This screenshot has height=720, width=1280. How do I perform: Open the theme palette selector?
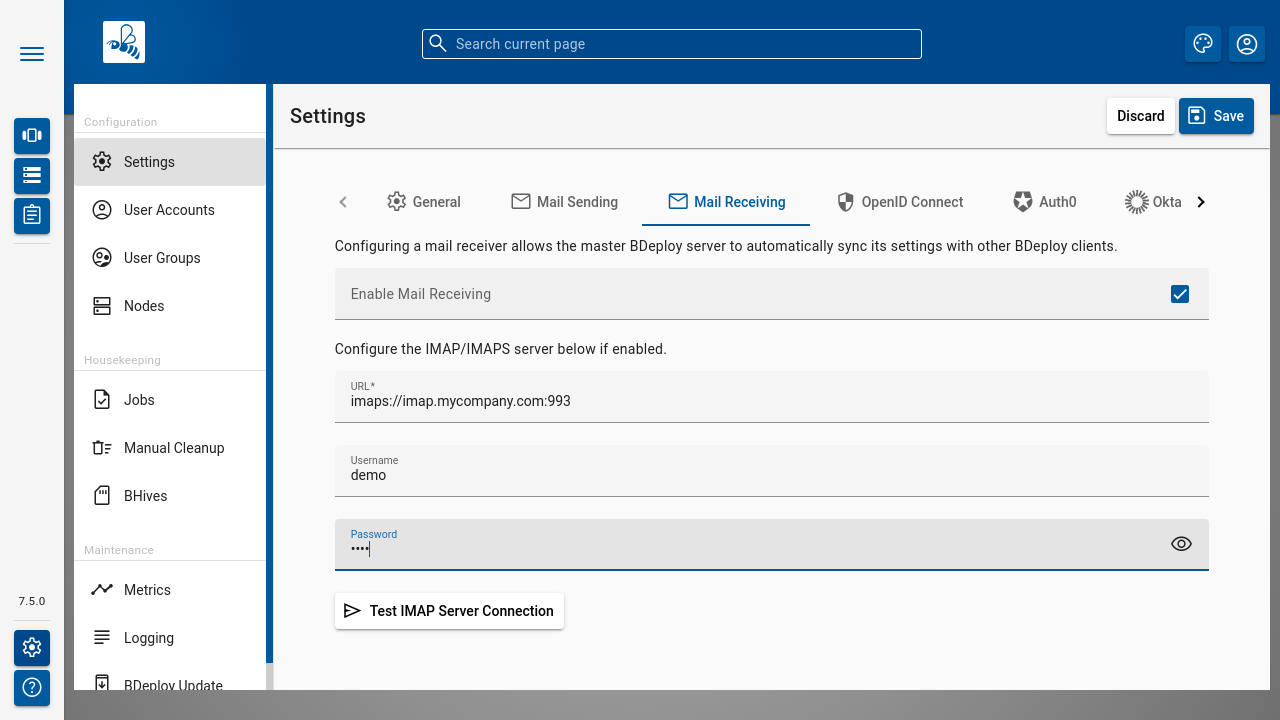tap(1203, 44)
